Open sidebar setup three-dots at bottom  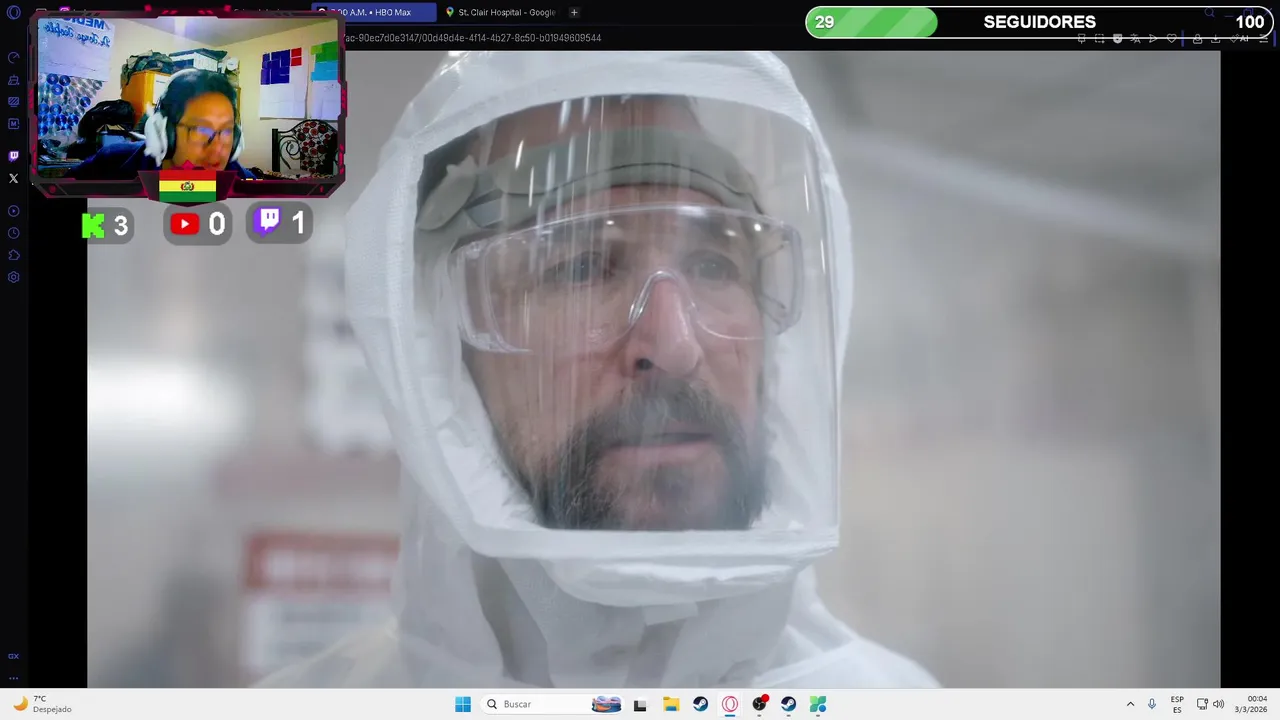(x=13, y=677)
